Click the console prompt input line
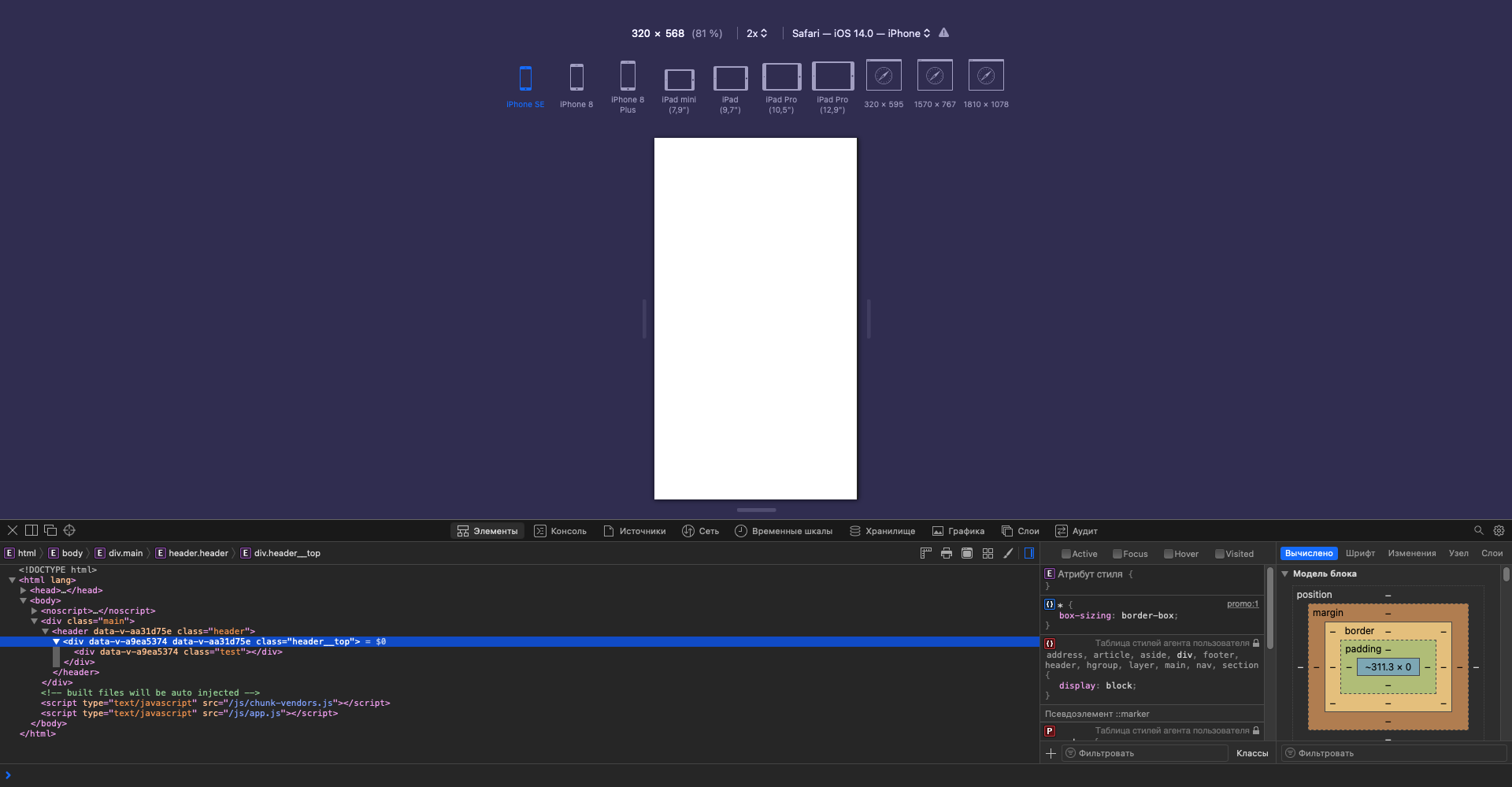The image size is (1512, 787). click(756, 775)
